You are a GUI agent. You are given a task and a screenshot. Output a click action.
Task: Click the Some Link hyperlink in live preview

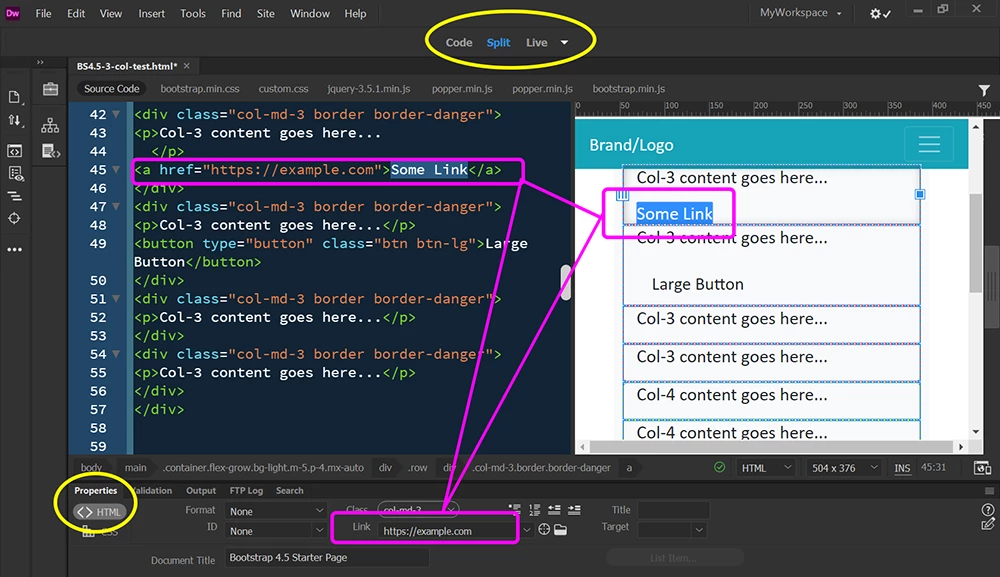(674, 214)
